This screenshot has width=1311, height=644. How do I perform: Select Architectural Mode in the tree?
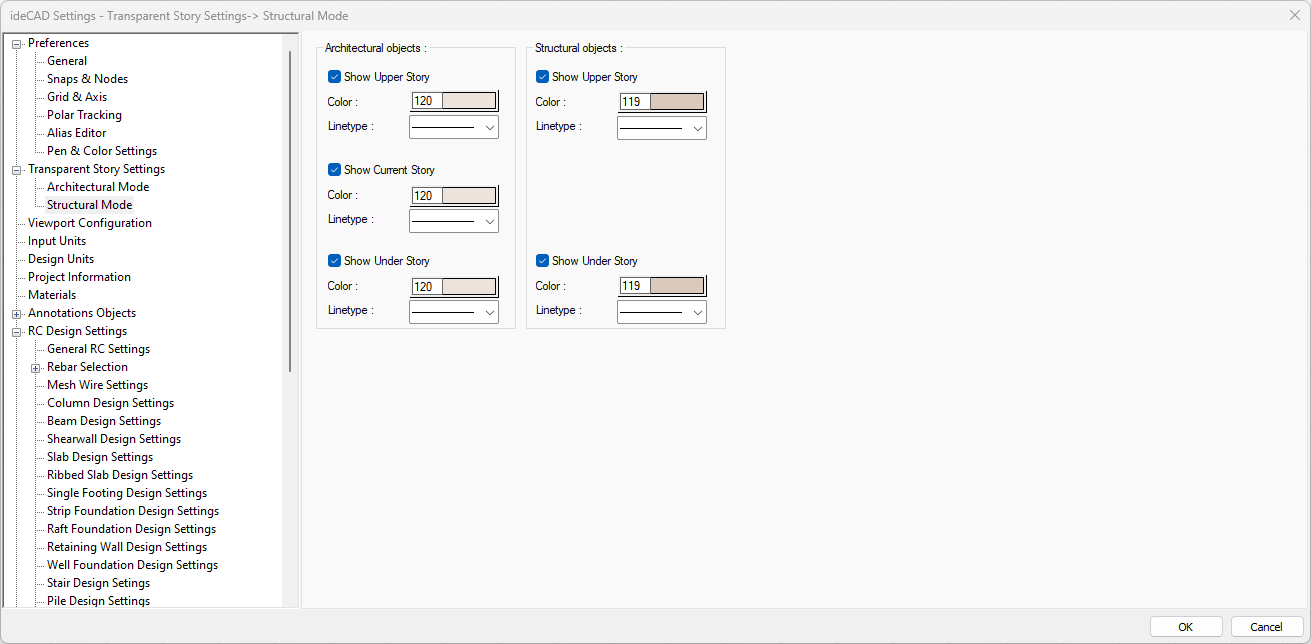(98, 187)
